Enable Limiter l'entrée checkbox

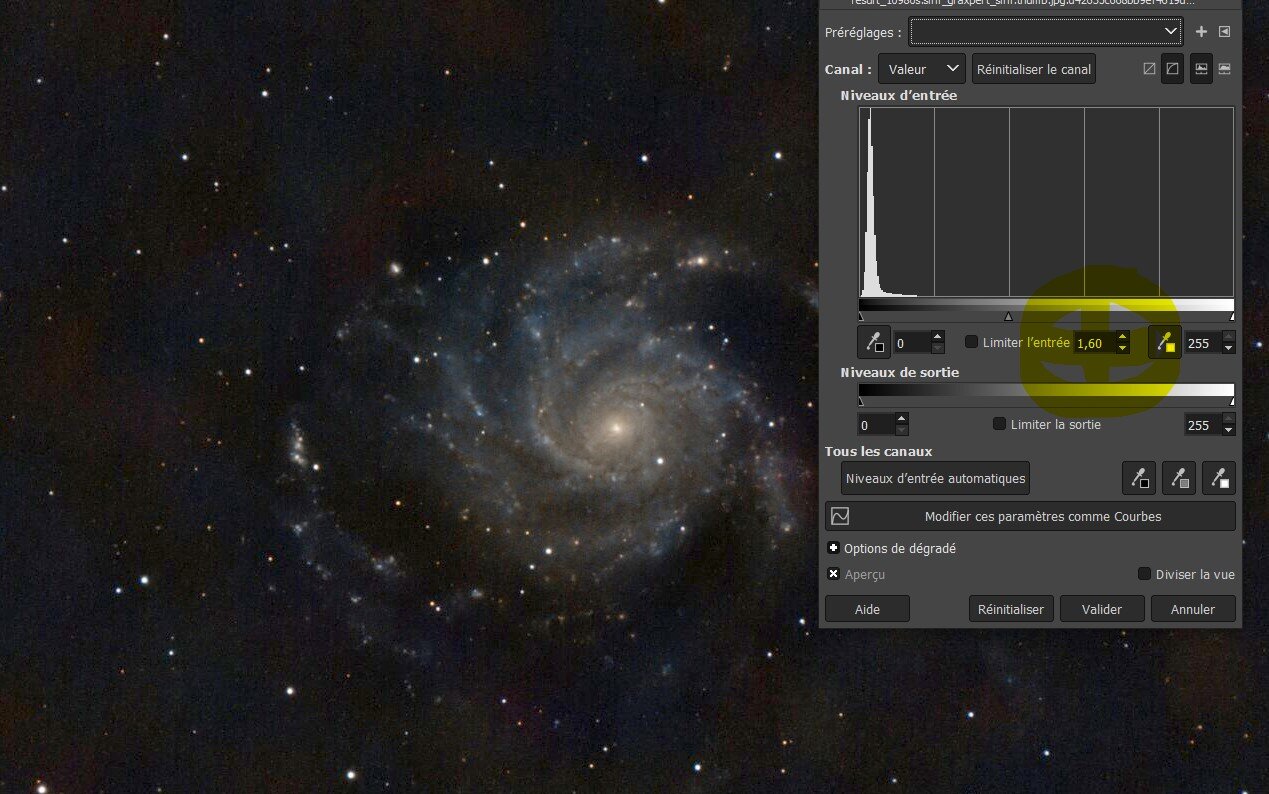click(971, 342)
